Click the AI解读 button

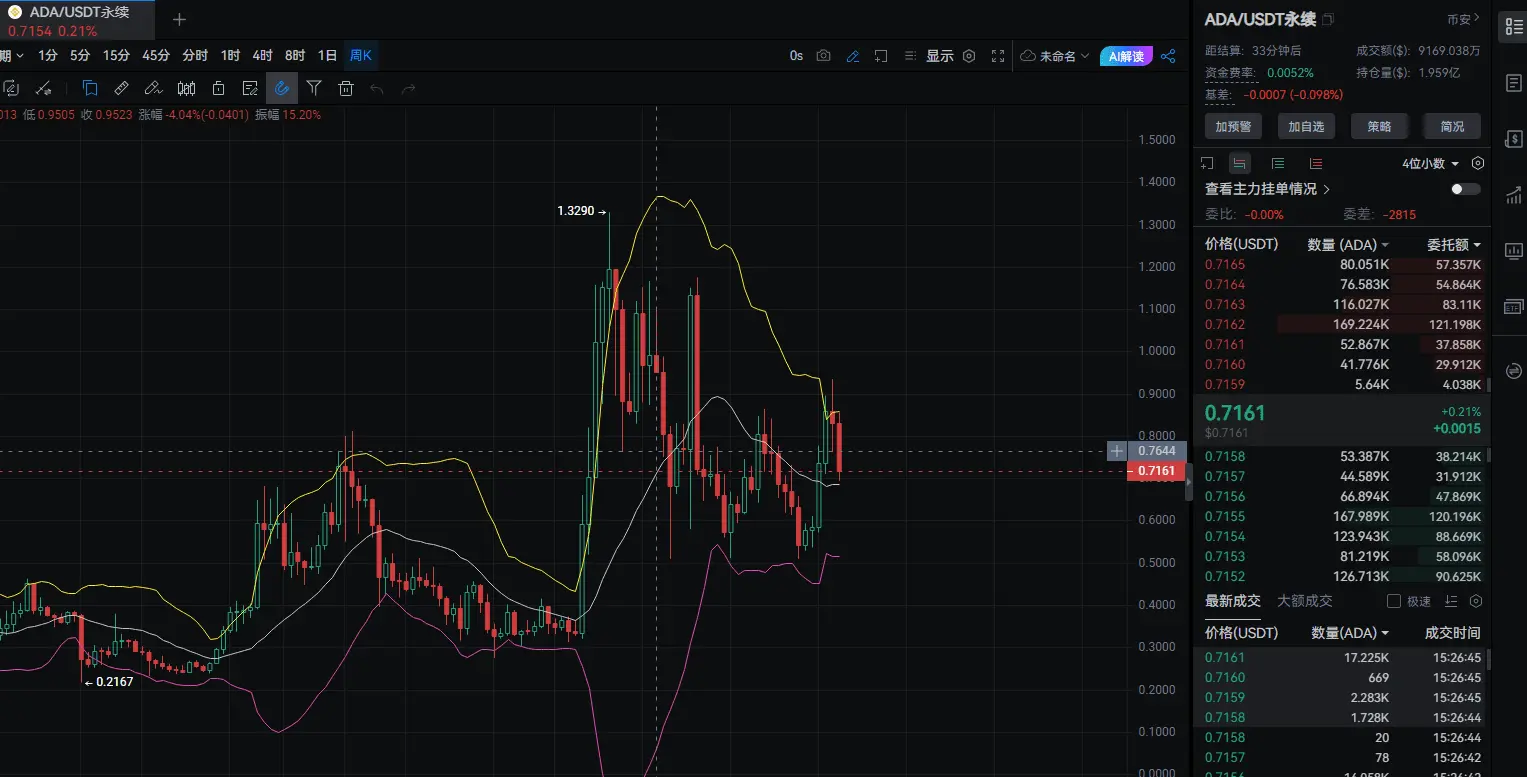(x=1126, y=56)
